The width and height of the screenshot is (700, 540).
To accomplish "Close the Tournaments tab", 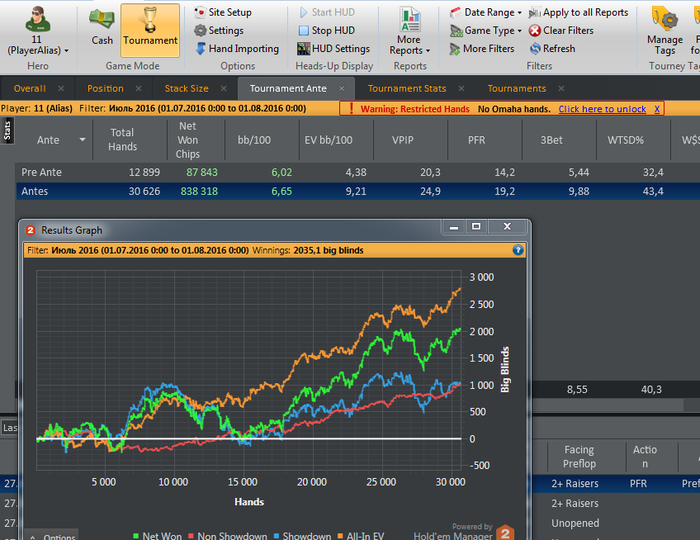I will tap(561, 88).
